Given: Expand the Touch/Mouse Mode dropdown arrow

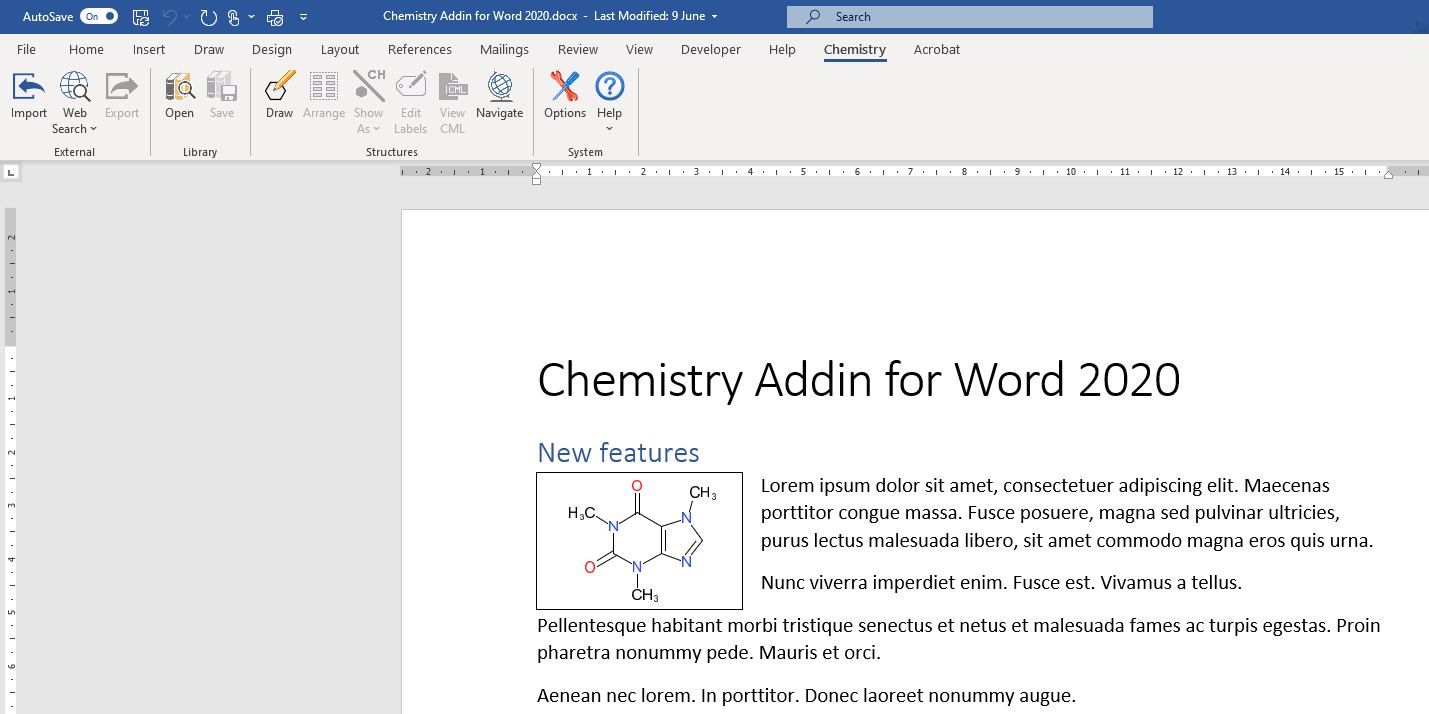Looking at the screenshot, I should pyautogui.click(x=251, y=17).
